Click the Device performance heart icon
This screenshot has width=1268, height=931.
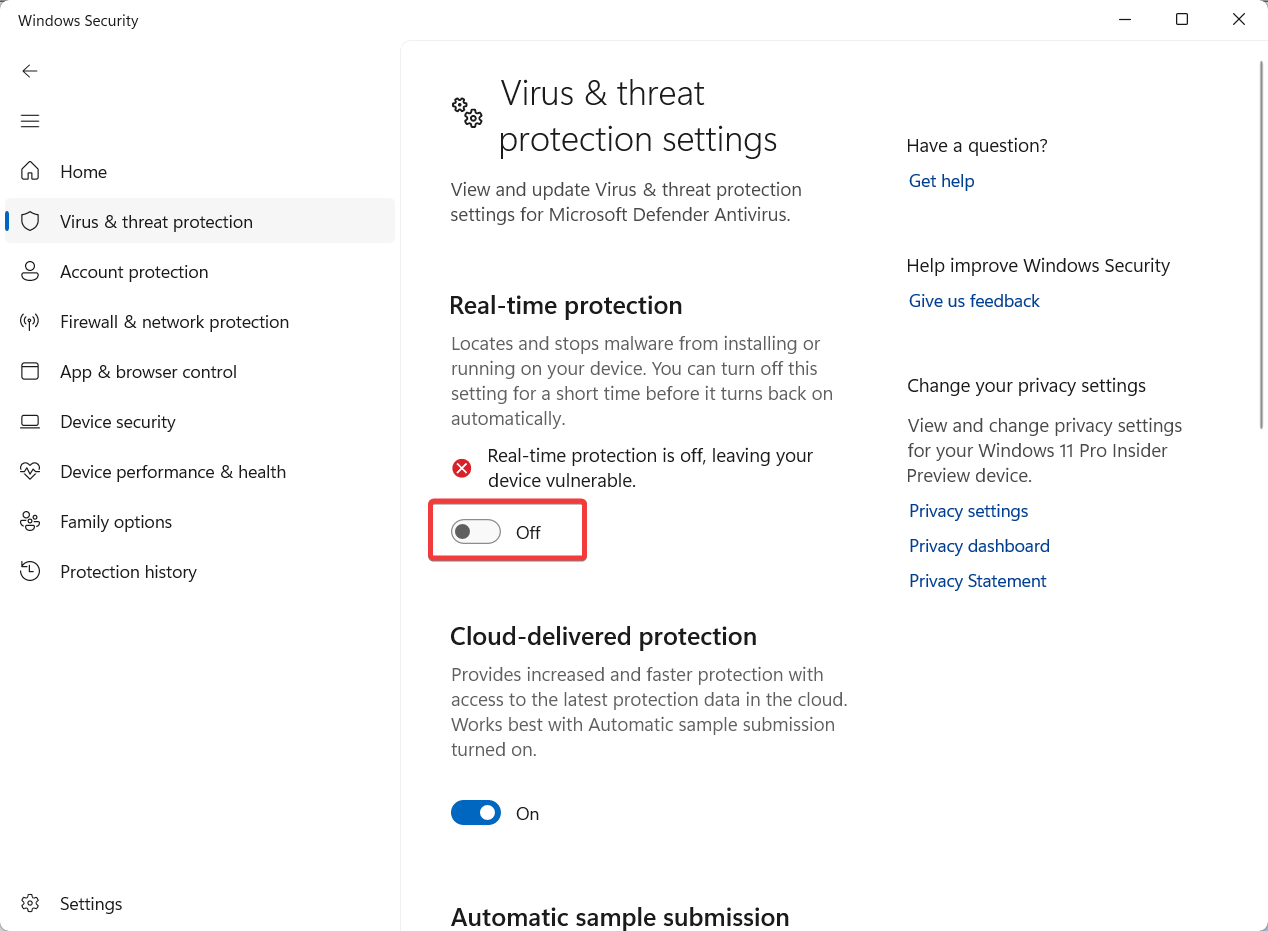click(30, 472)
